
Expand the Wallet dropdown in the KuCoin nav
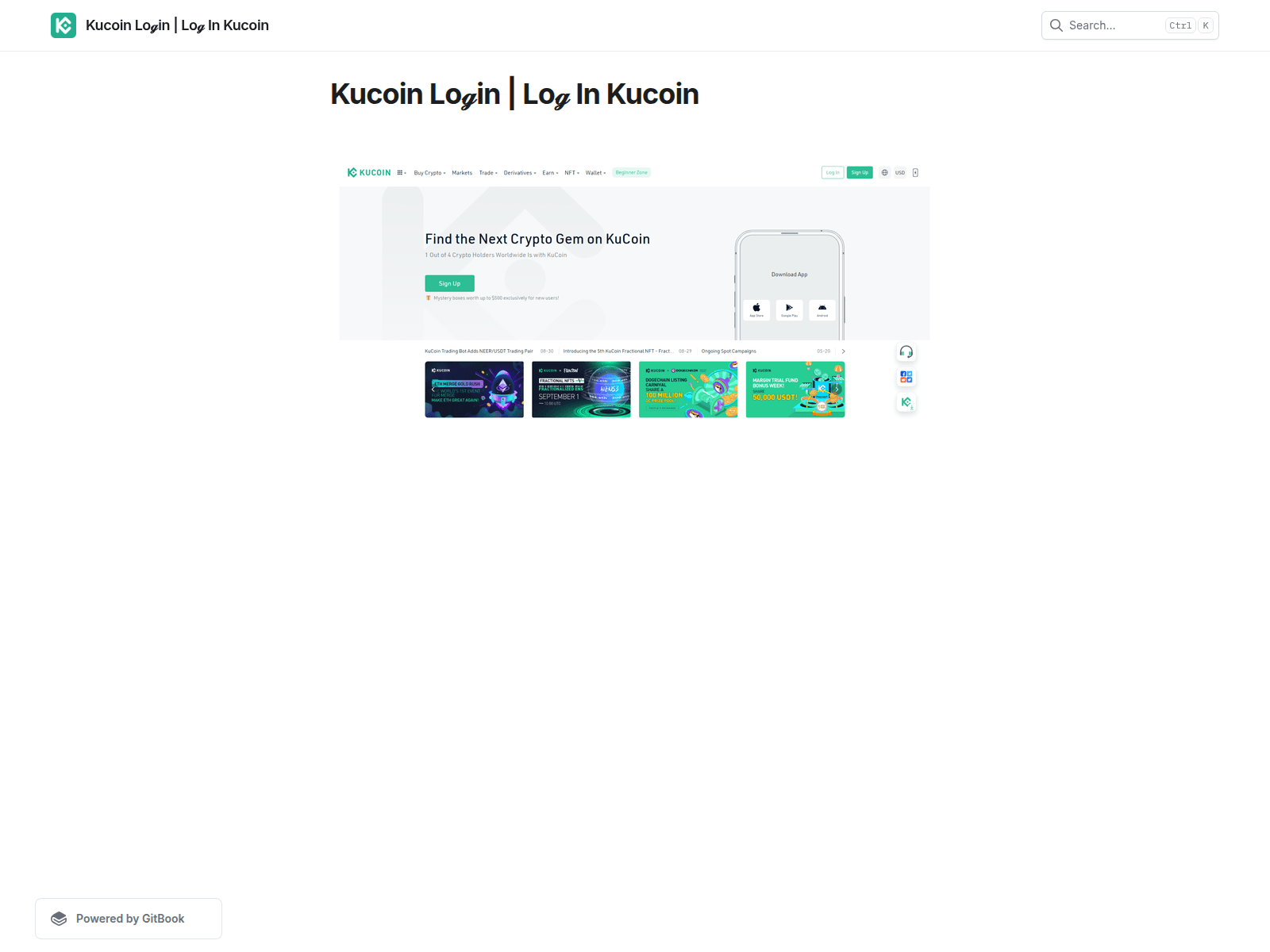tap(595, 172)
